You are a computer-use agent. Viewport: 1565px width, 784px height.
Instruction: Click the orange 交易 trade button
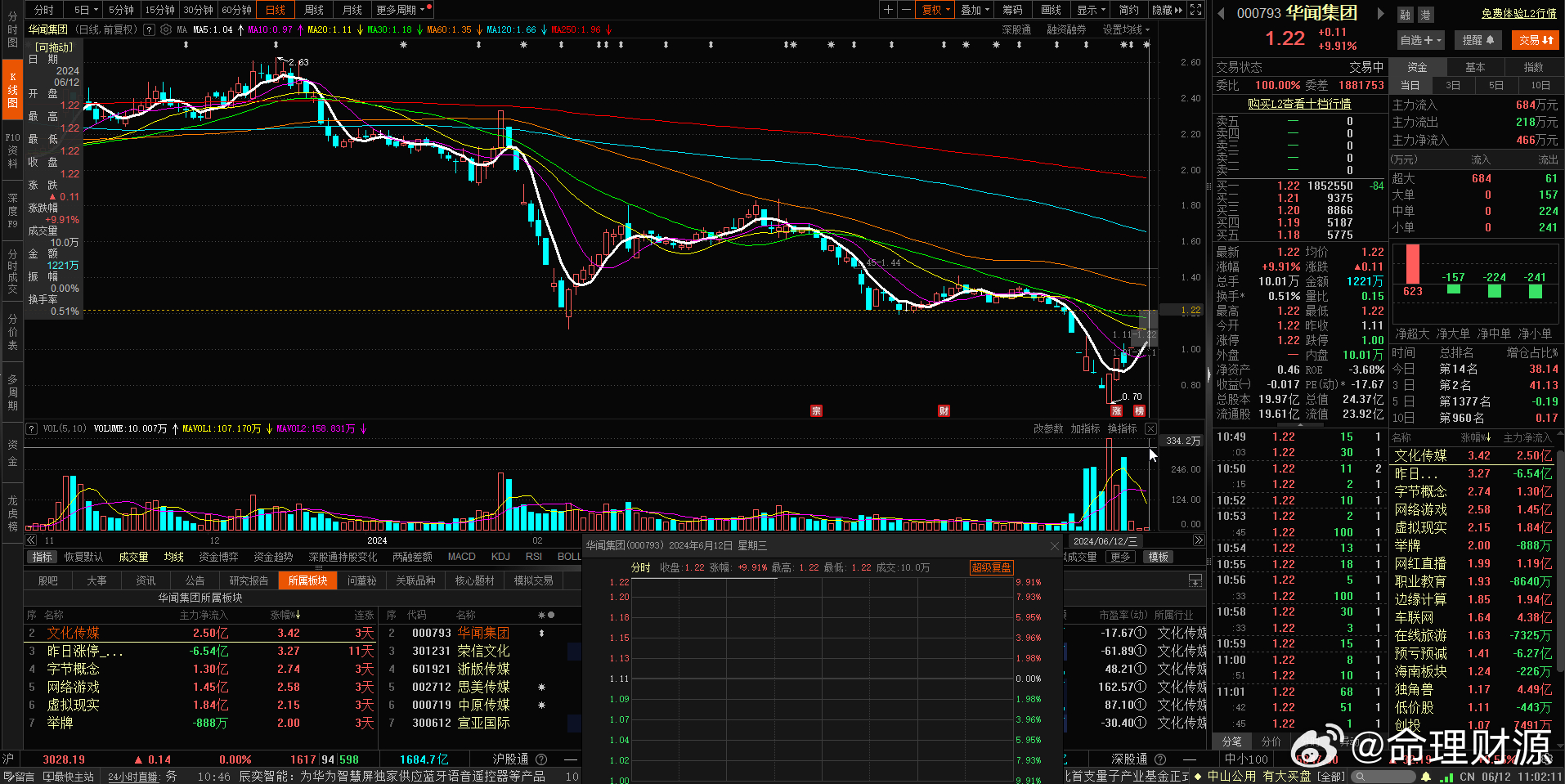(x=1535, y=40)
